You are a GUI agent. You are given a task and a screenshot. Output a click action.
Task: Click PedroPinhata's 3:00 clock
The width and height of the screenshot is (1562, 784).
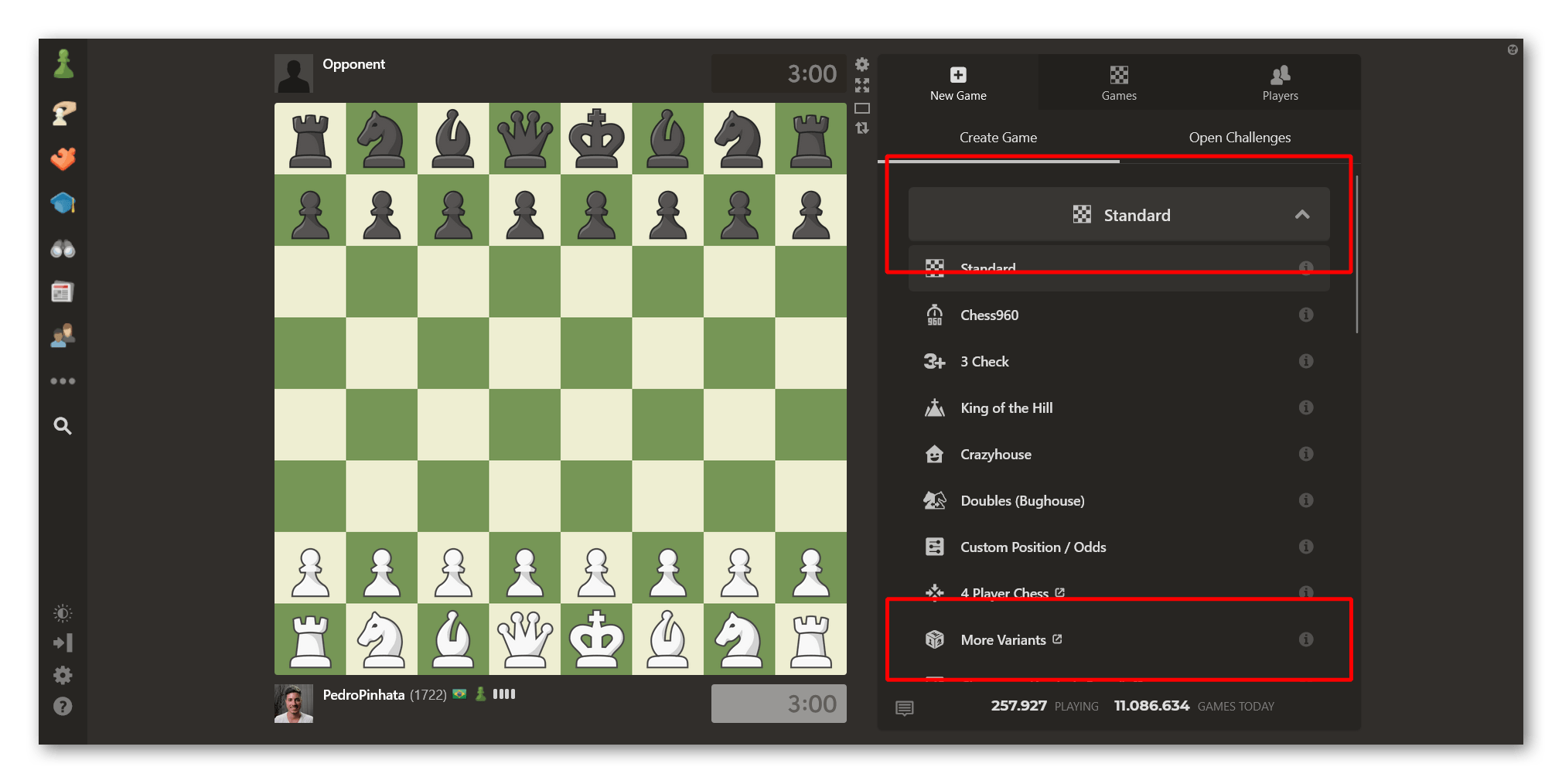[779, 704]
